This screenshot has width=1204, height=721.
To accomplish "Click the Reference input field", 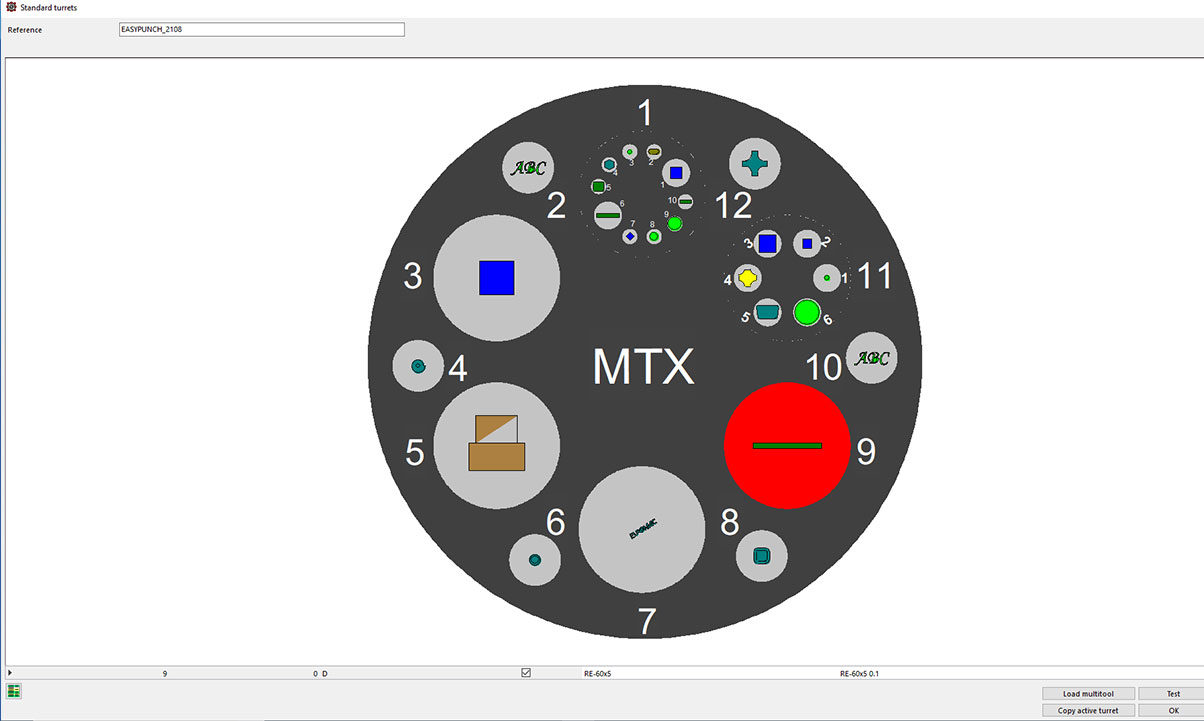I will pyautogui.click(x=261, y=30).
